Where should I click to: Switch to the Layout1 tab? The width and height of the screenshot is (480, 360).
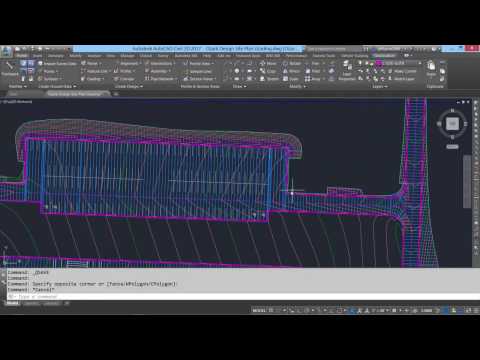[x=31, y=303]
